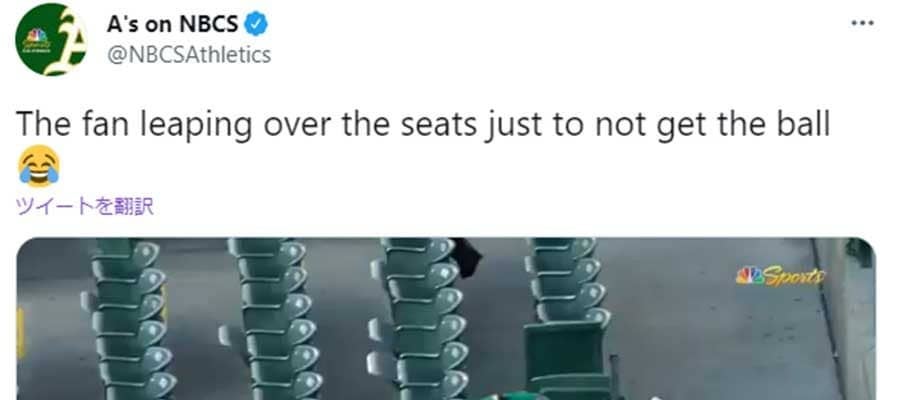The image size is (900, 400).
Task: Click the black object atop the seats
Action: pyautogui.click(x=467, y=257)
